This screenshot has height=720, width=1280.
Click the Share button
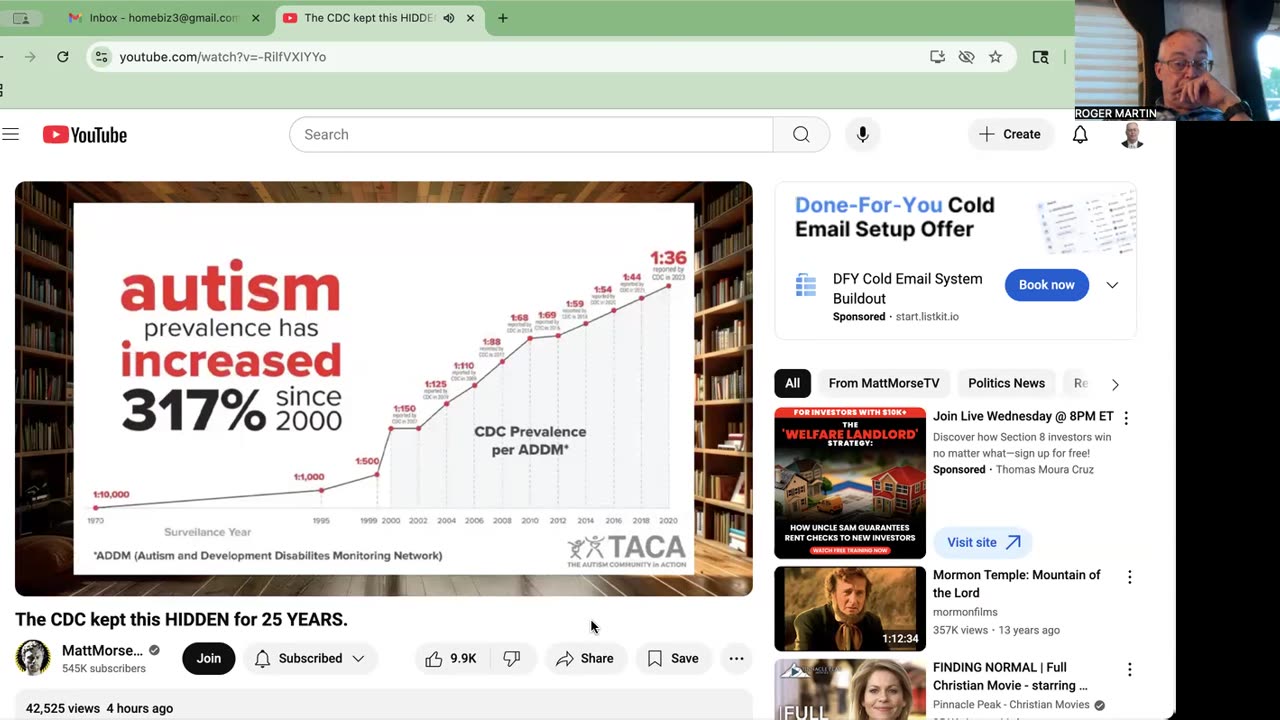click(585, 658)
